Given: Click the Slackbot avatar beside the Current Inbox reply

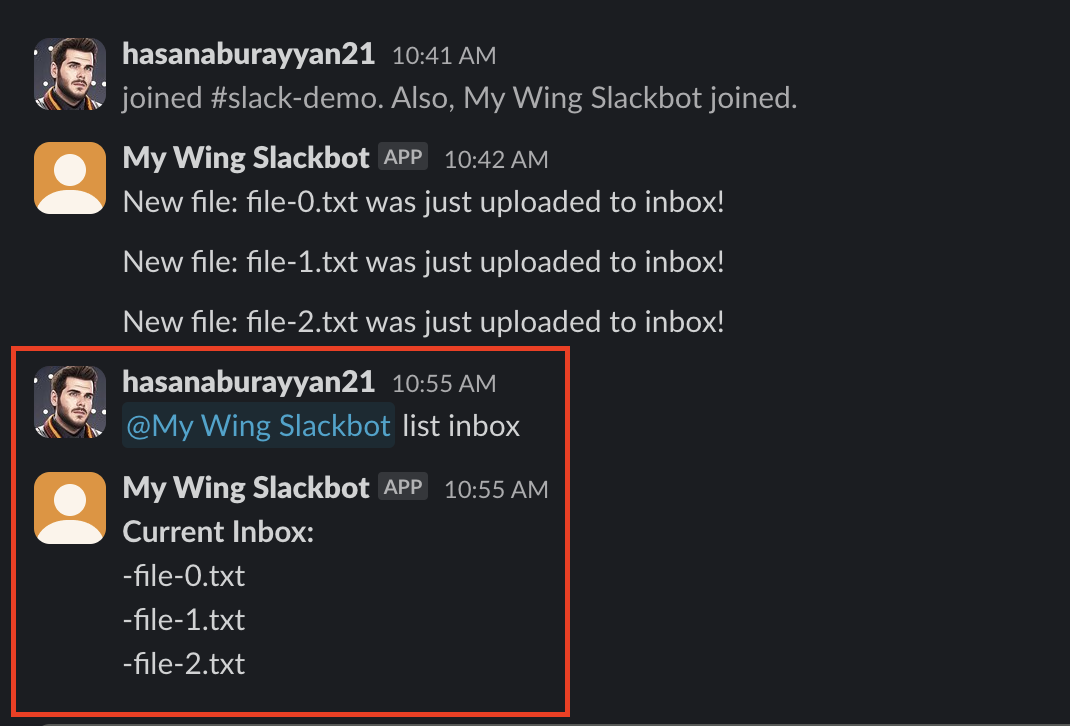Looking at the screenshot, I should (69, 508).
